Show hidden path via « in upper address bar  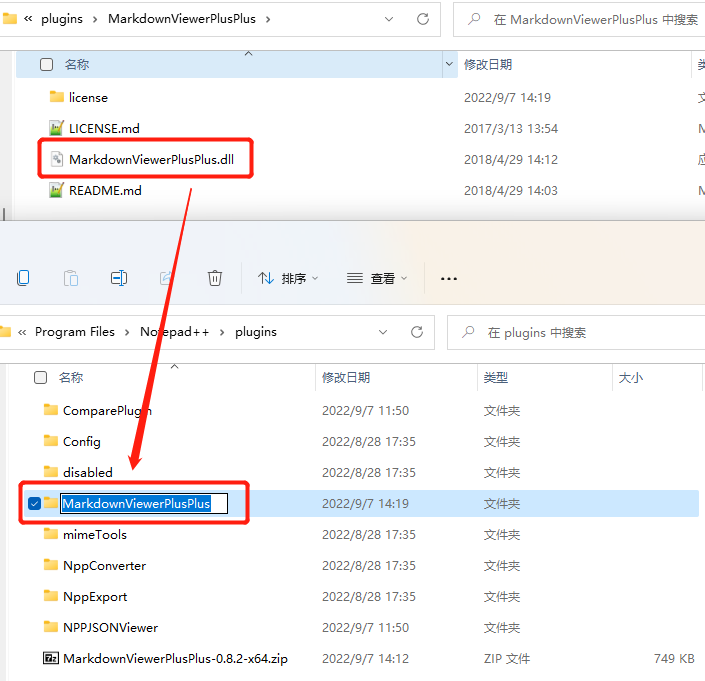click(x=28, y=19)
